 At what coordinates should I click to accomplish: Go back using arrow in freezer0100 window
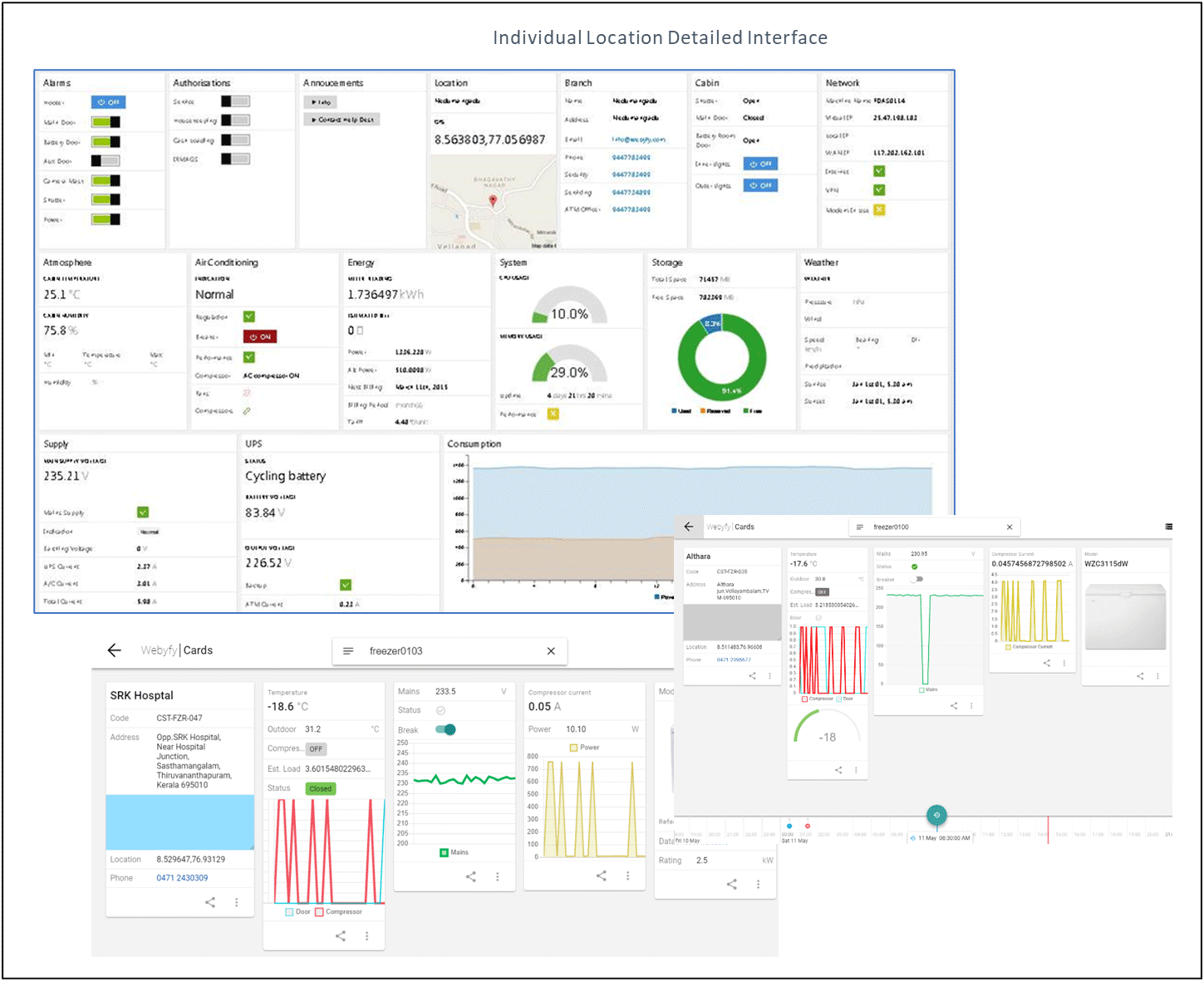point(689,527)
